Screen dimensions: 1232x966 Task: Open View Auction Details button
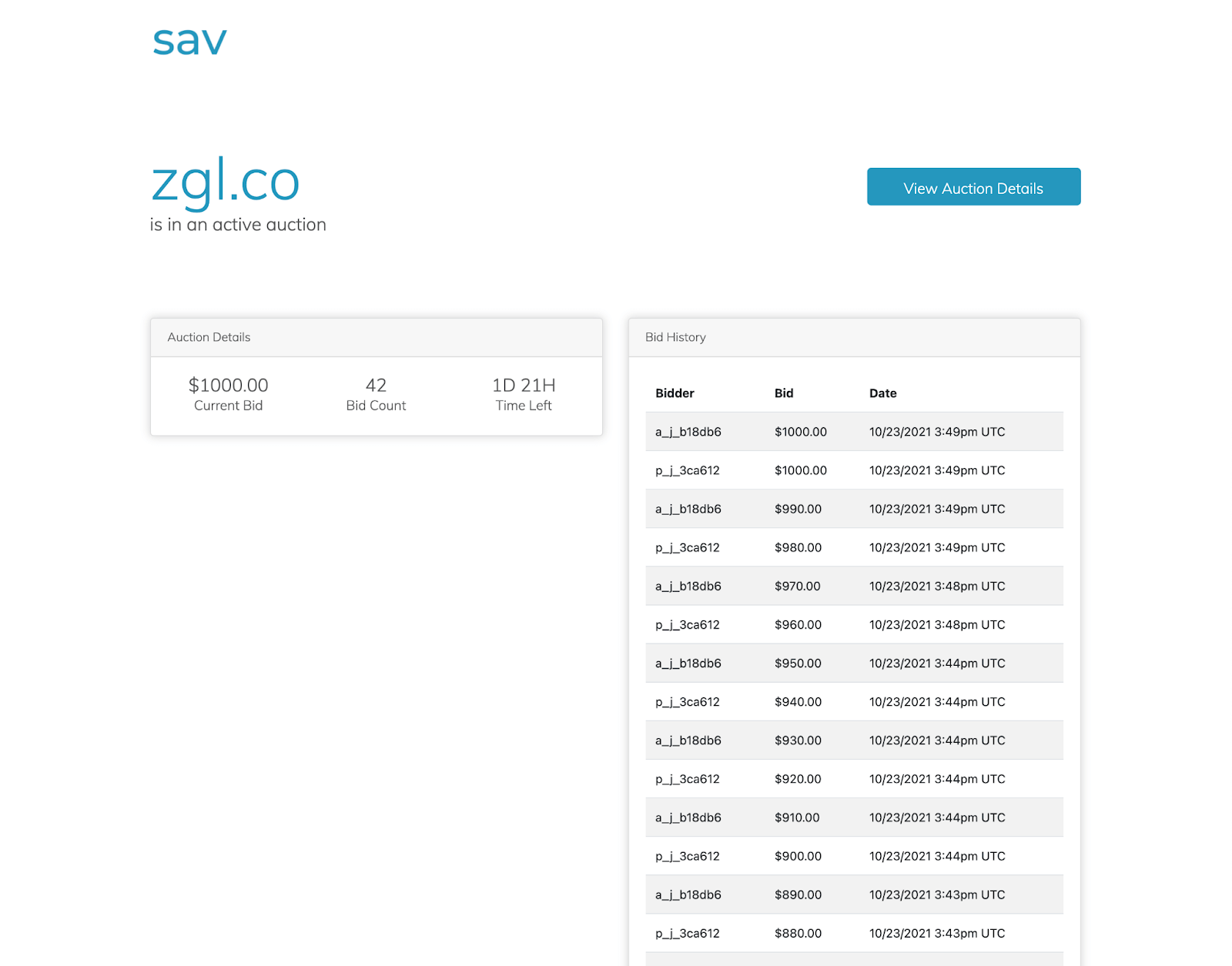973,186
